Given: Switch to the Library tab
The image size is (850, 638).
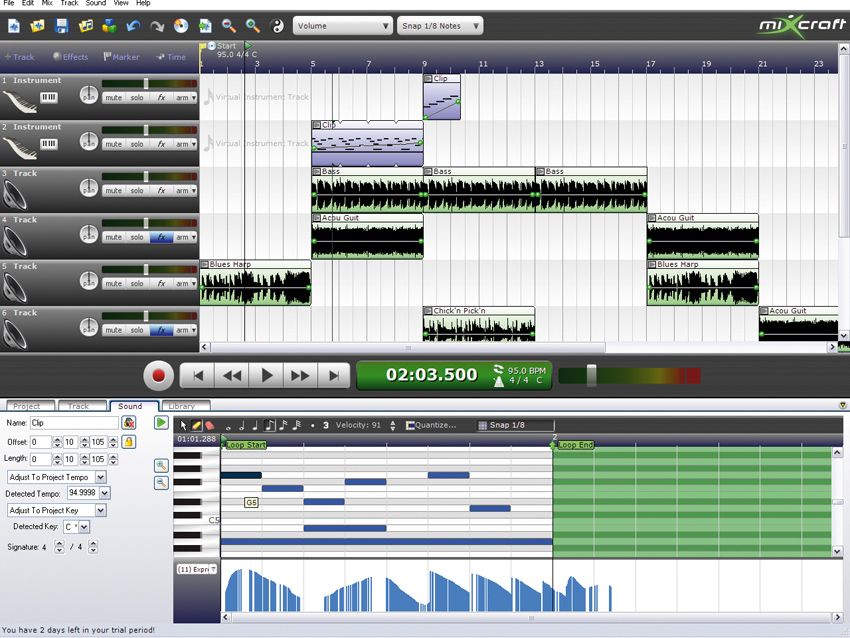Looking at the screenshot, I should [x=182, y=406].
